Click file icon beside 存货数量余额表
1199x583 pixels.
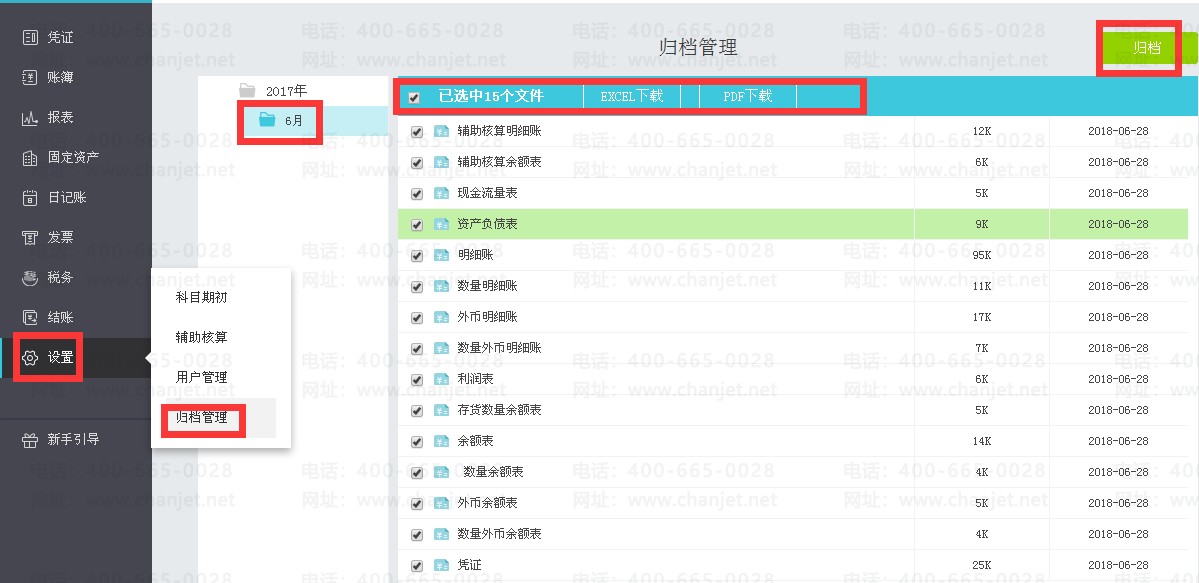pyautogui.click(x=441, y=410)
